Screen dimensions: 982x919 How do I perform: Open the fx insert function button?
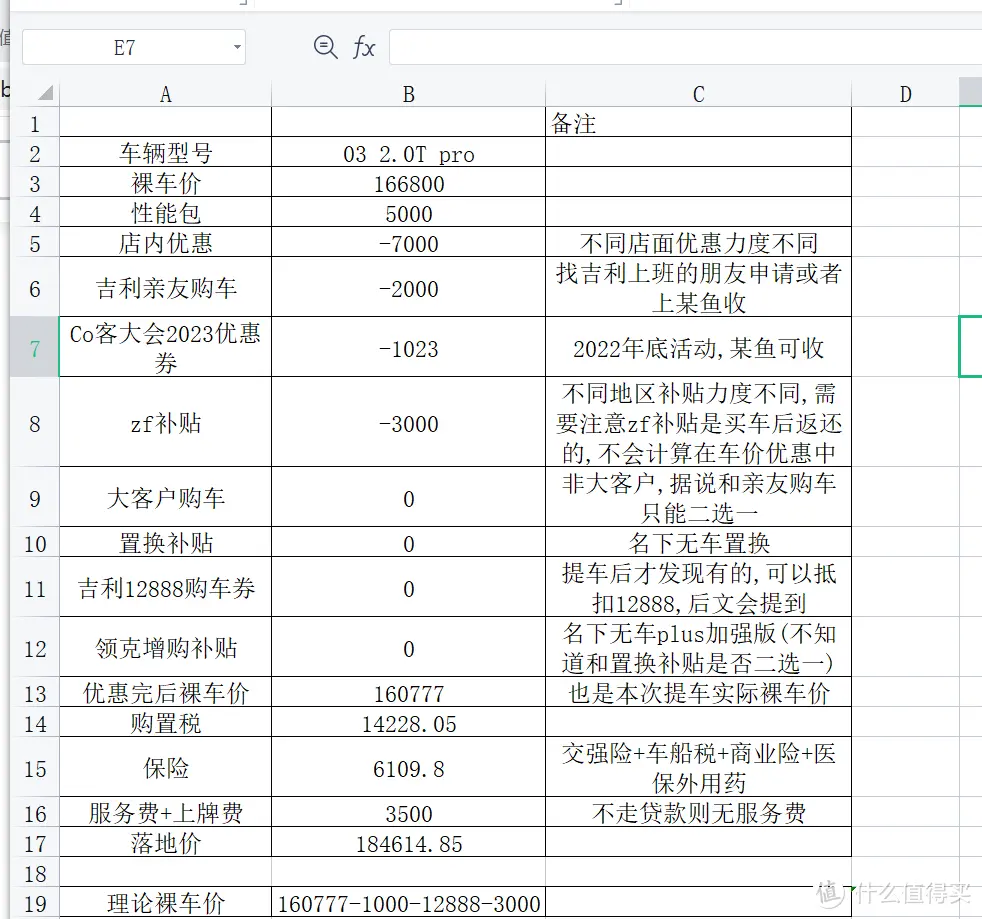(364, 47)
